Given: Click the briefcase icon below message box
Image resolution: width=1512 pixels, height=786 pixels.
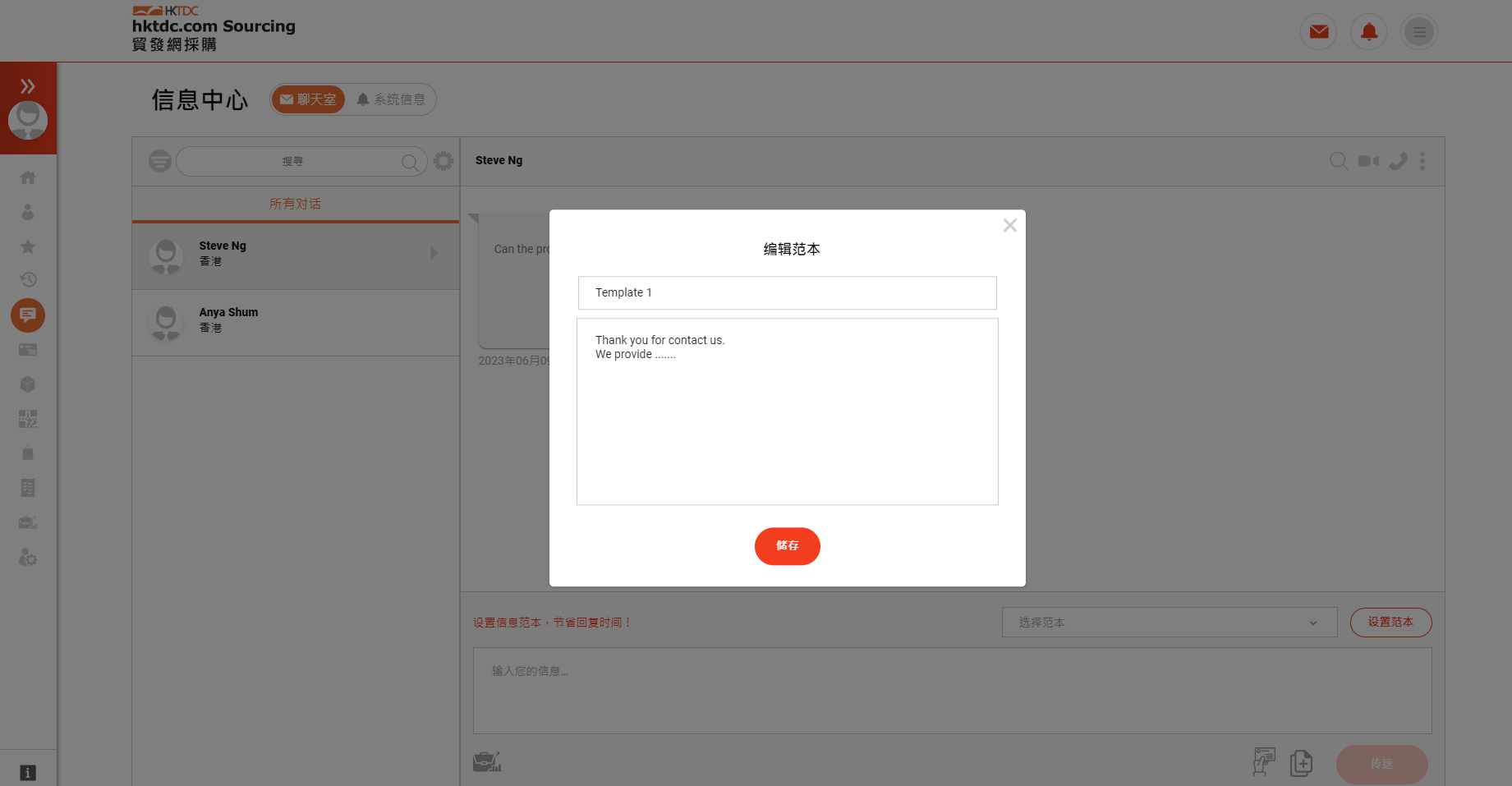Looking at the screenshot, I should (x=487, y=762).
